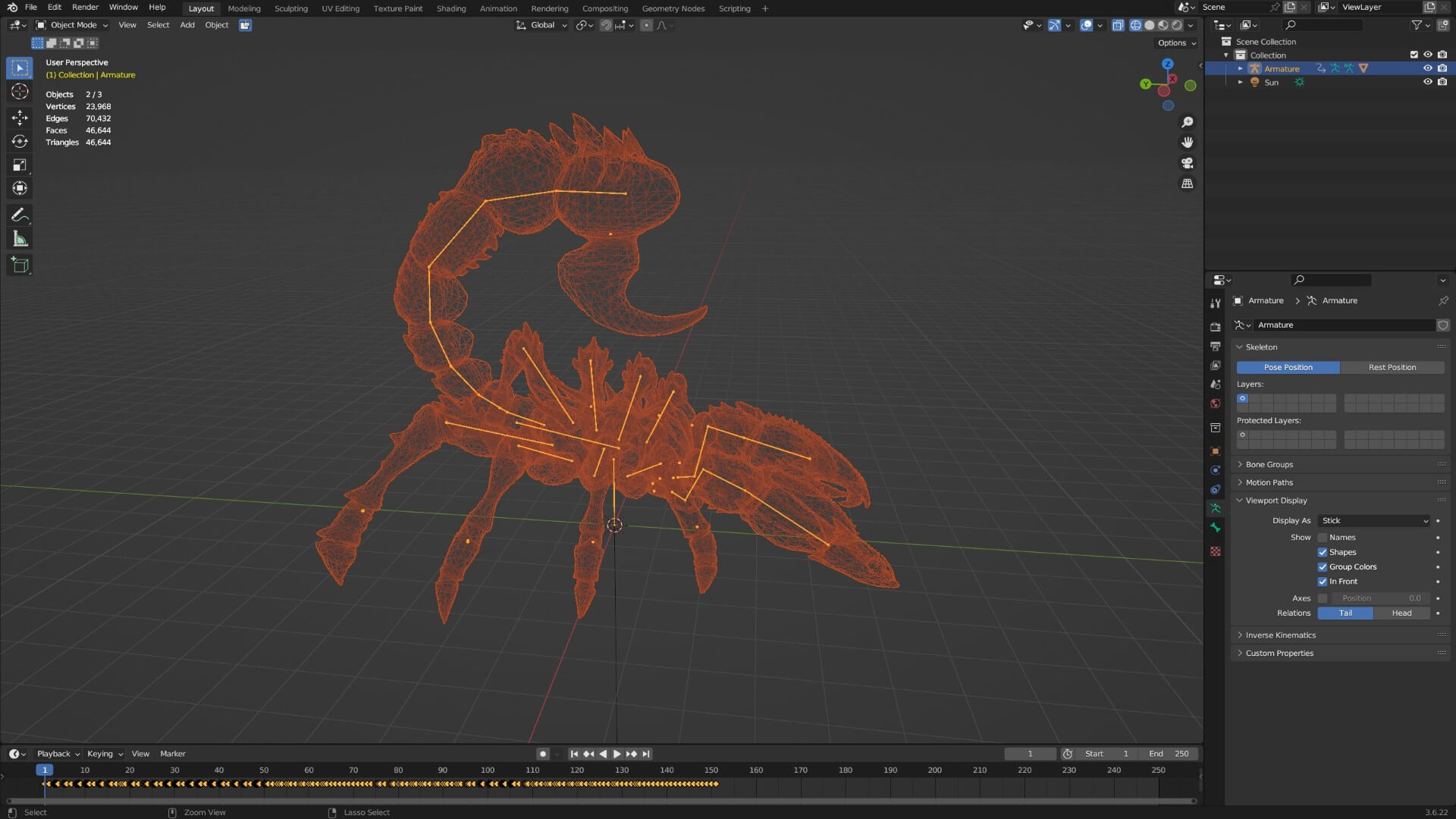Open the Options dropdown in viewport
Screen dimensions: 1456x819
tap(1177, 43)
